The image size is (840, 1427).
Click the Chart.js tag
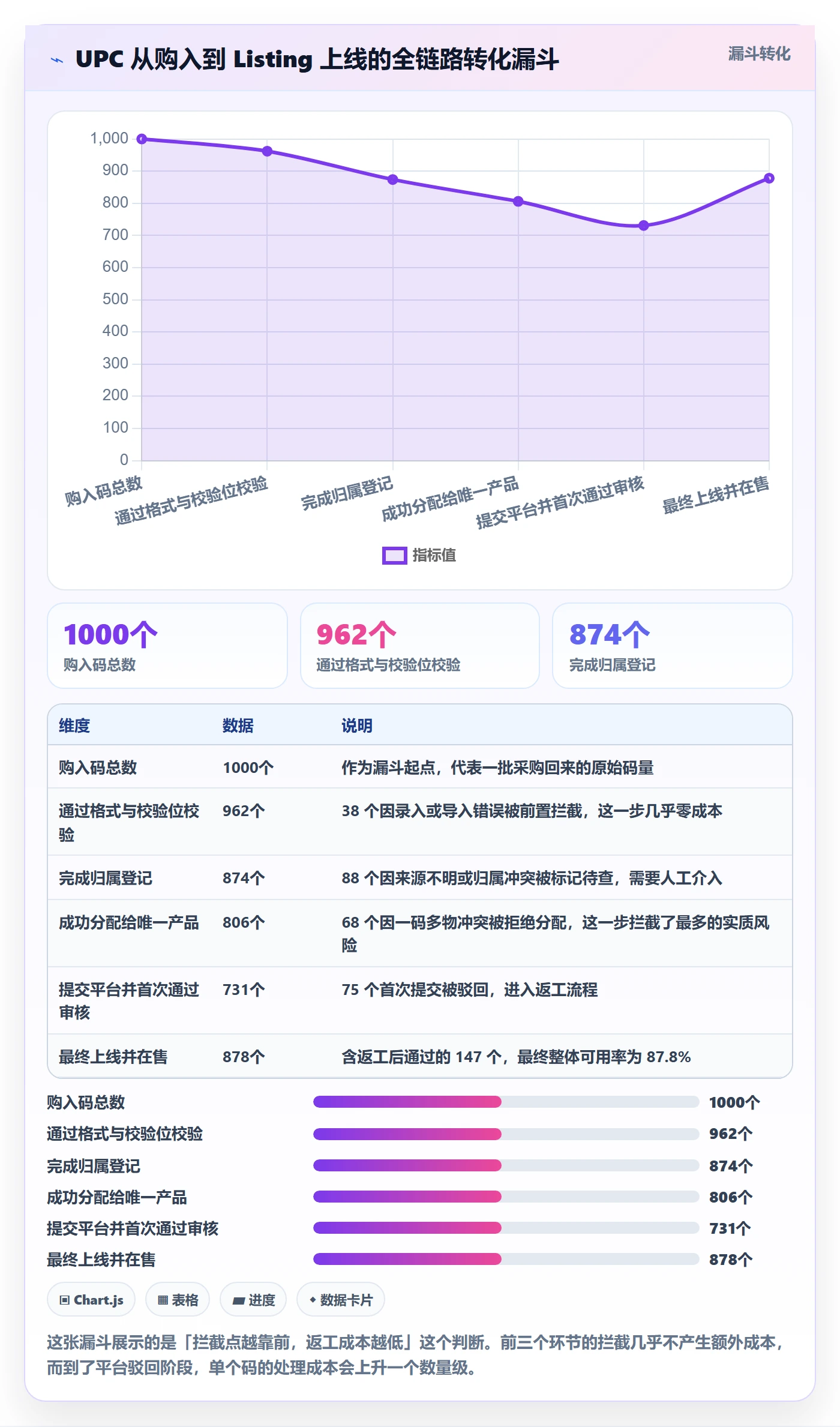click(x=91, y=1300)
